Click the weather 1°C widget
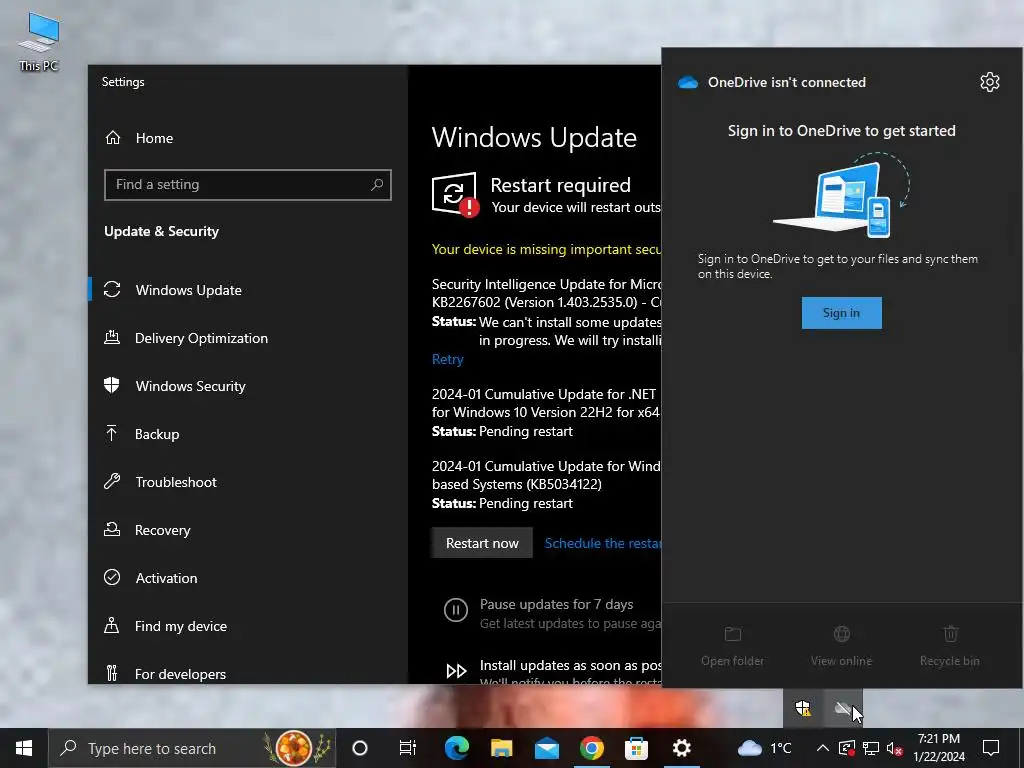 coord(764,748)
